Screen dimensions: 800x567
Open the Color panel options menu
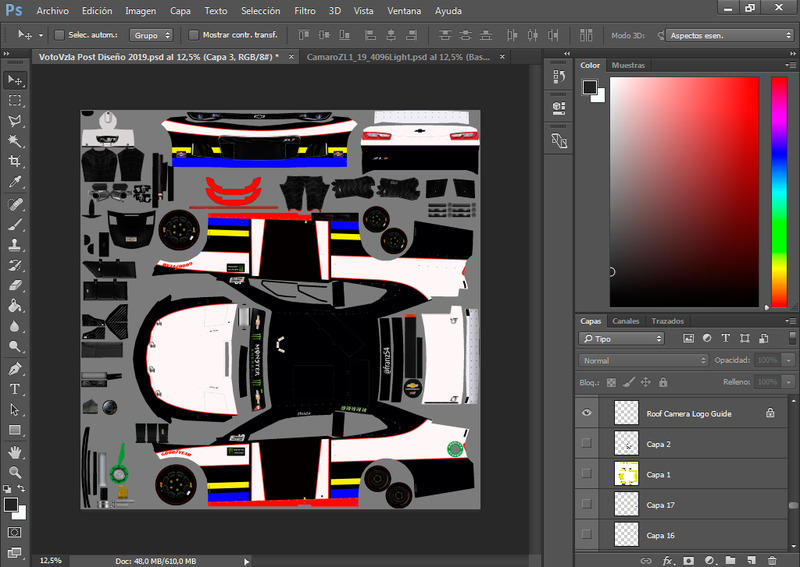791,65
